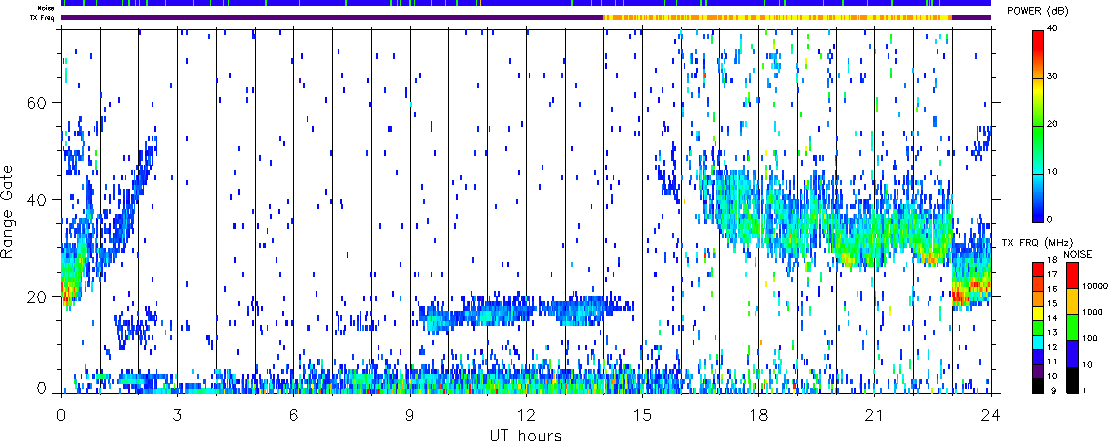Click the '10000' label on NOISE scale
Viewport: 1108px width, 441px height.
1095,286
